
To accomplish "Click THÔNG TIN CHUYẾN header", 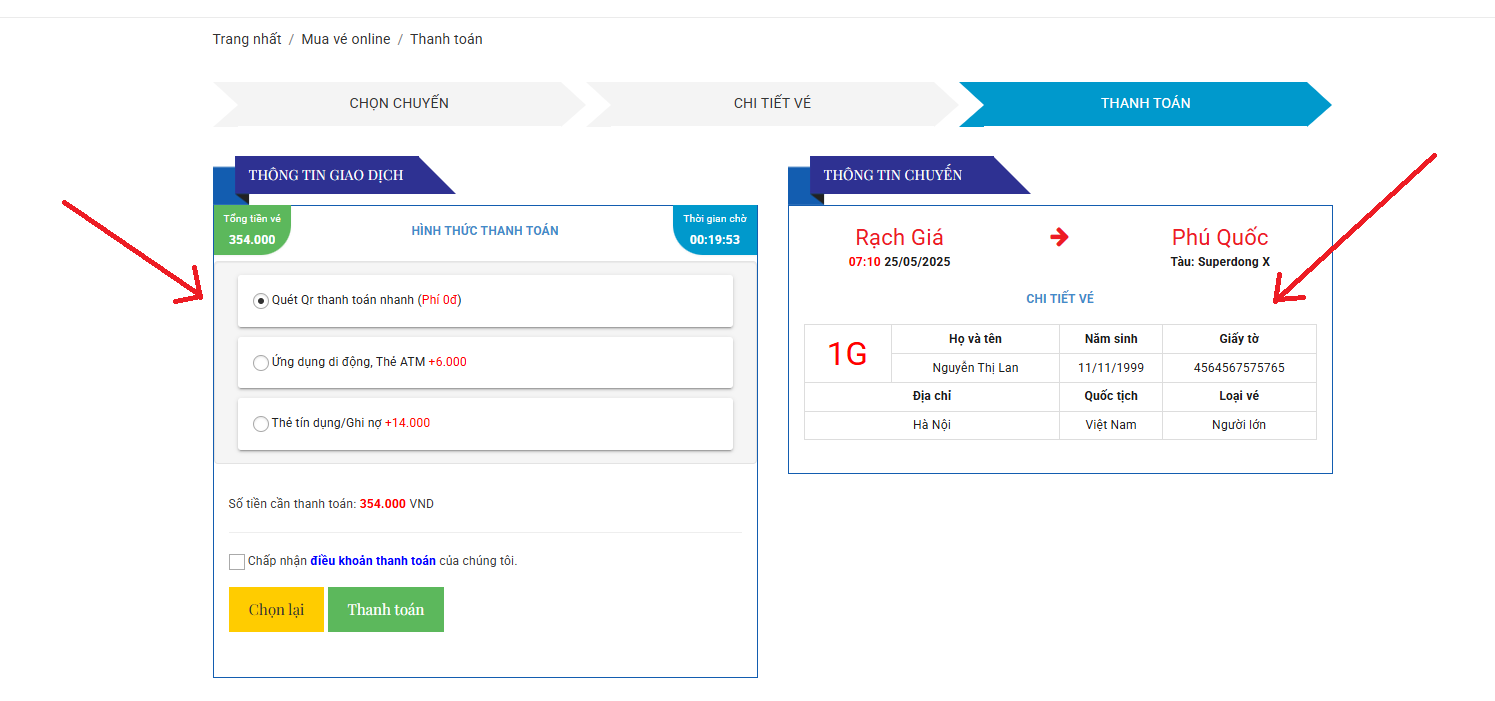I will [x=893, y=175].
